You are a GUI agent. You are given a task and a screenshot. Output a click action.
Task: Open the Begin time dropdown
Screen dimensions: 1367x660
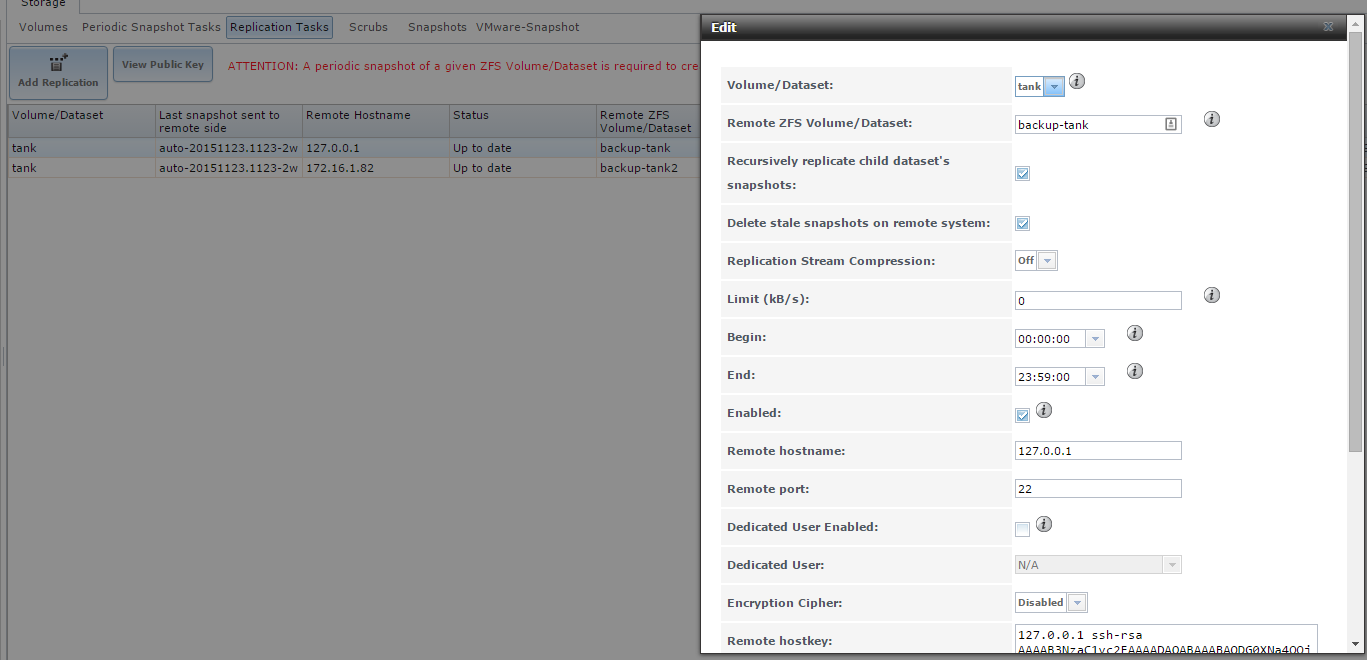tap(1095, 339)
